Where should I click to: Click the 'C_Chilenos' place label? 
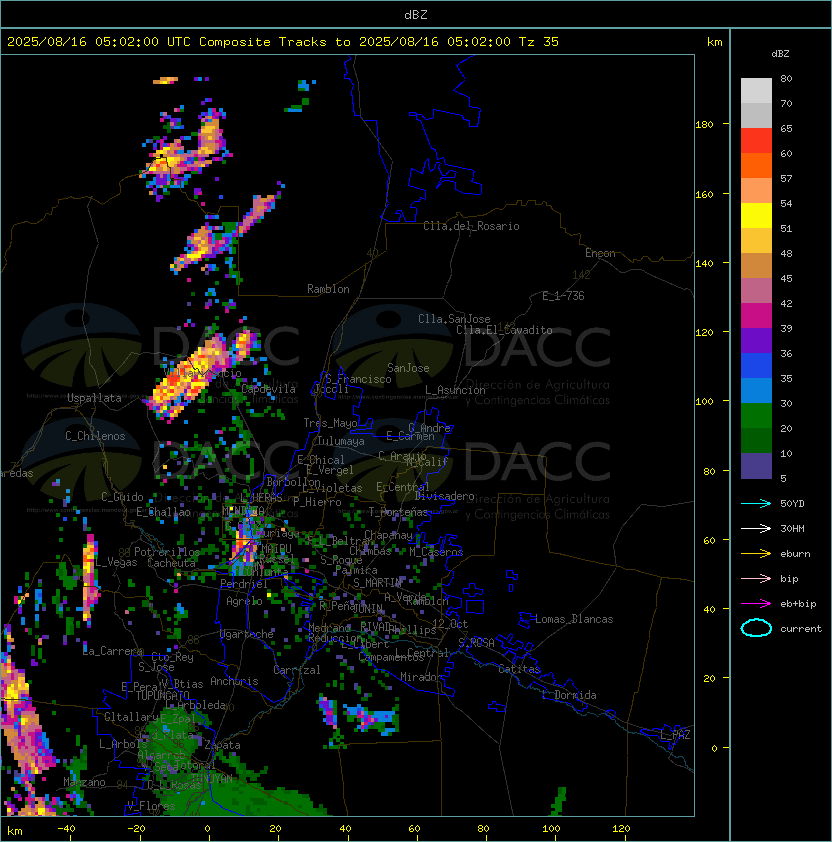tap(95, 436)
